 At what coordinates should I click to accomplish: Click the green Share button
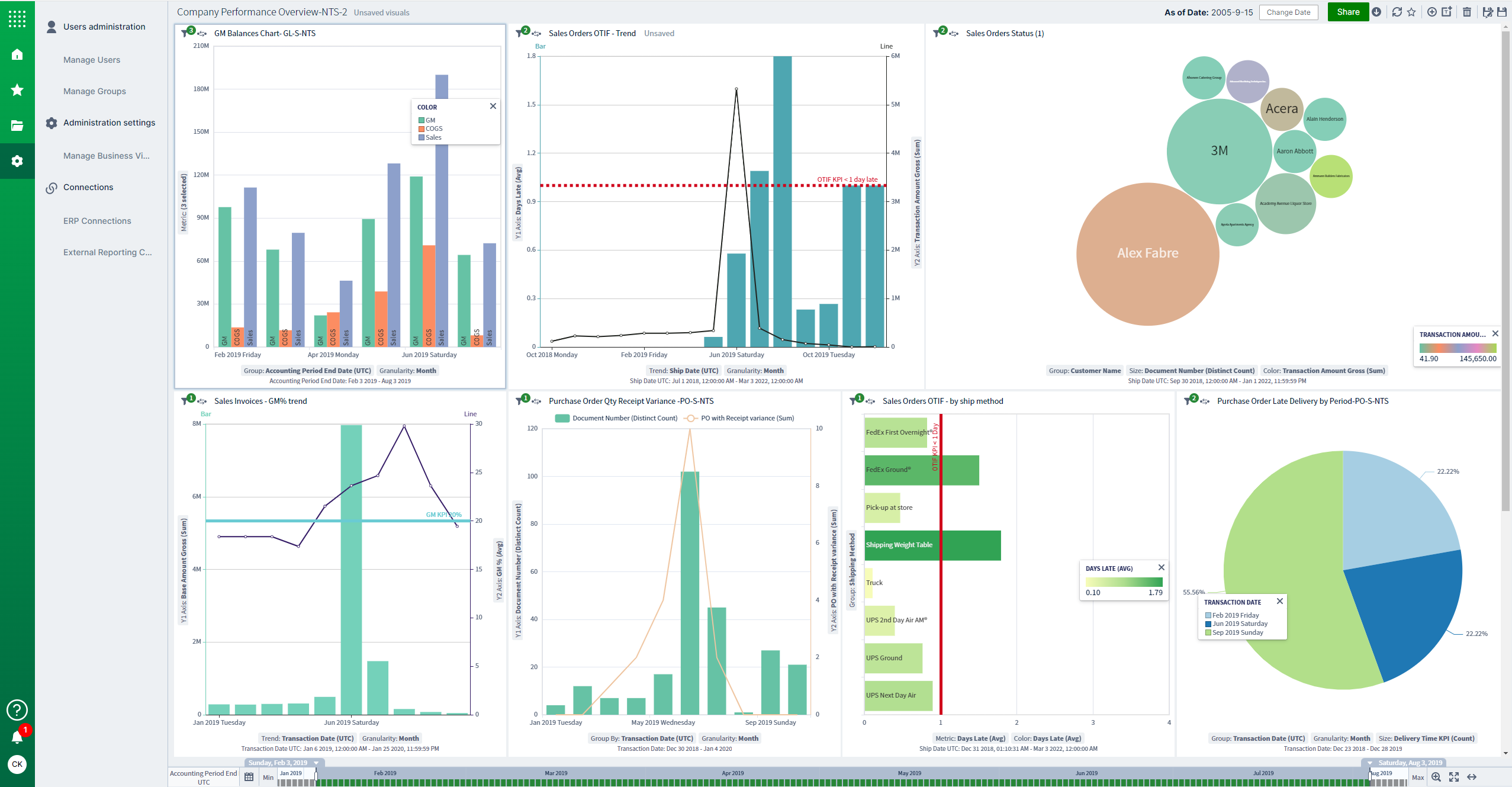pyautogui.click(x=1347, y=12)
